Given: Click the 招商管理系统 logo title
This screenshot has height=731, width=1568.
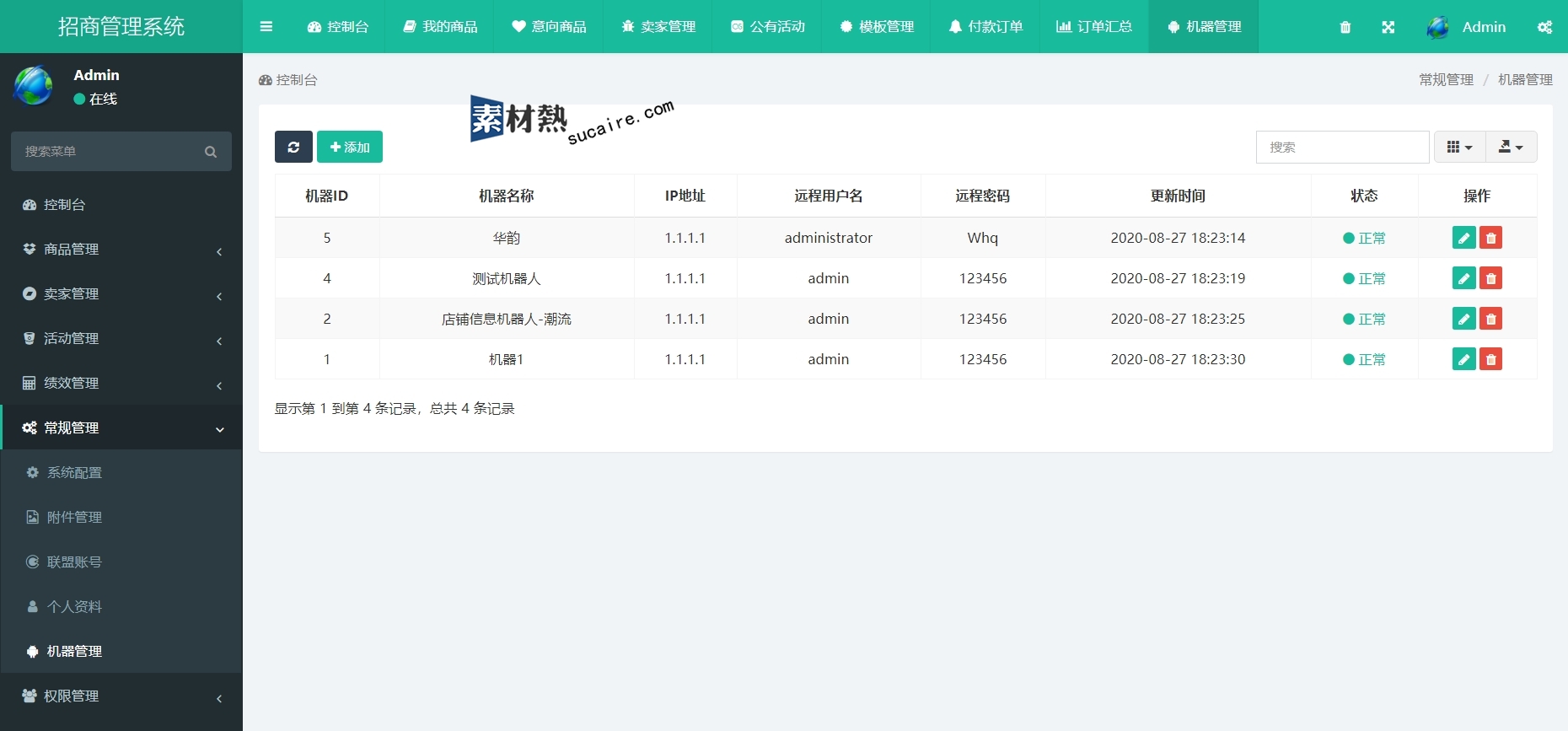Looking at the screenshot, I should (x=121, y=27).
